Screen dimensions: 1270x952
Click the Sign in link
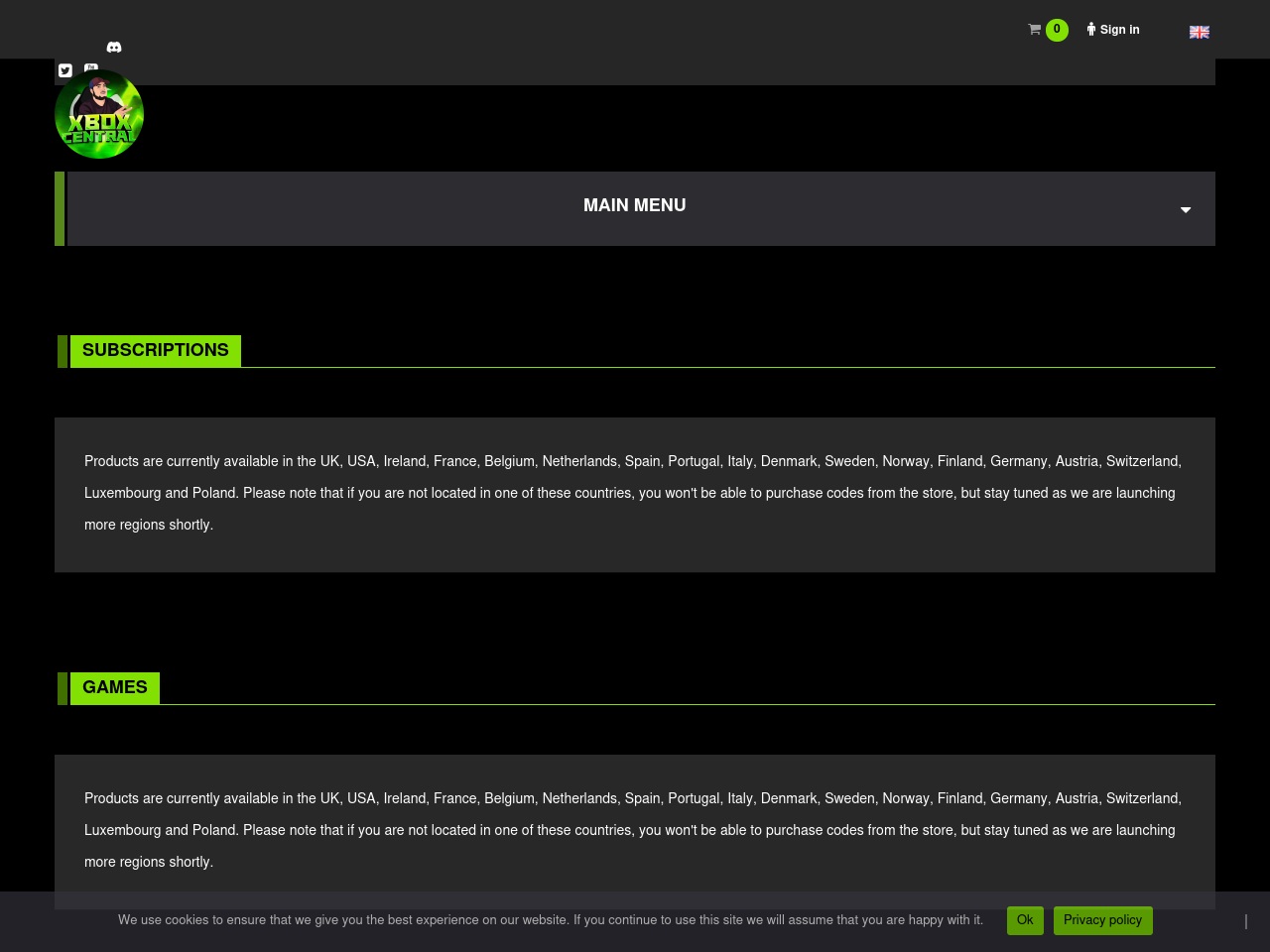(x=1119, y=30)
